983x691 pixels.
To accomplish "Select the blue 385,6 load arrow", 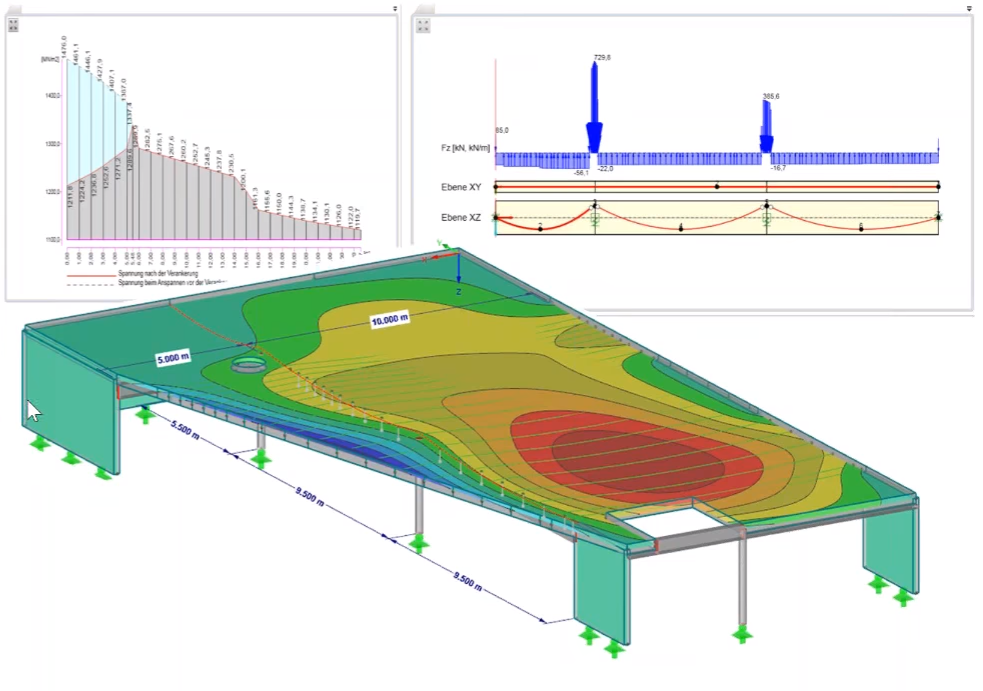I will tap(766, 127).
